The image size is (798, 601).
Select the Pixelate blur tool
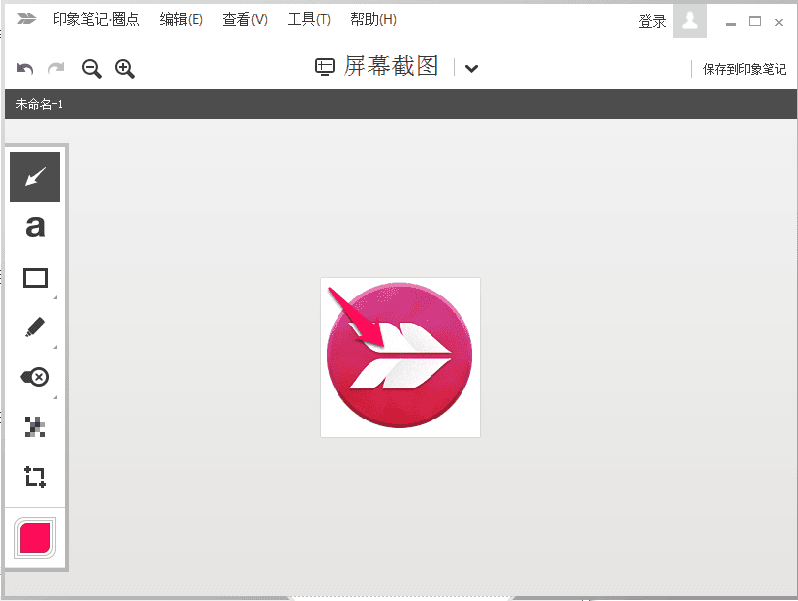pyautogui.click(x=35, y=427)
